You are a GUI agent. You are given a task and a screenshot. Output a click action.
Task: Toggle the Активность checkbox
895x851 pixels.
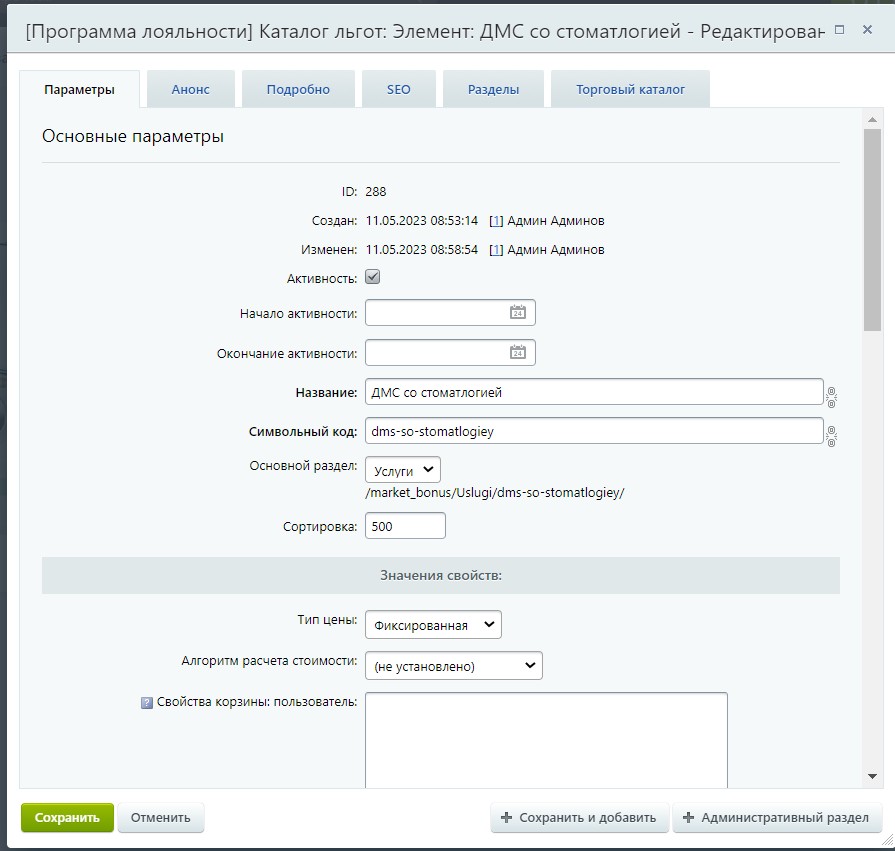coord(372,277)
